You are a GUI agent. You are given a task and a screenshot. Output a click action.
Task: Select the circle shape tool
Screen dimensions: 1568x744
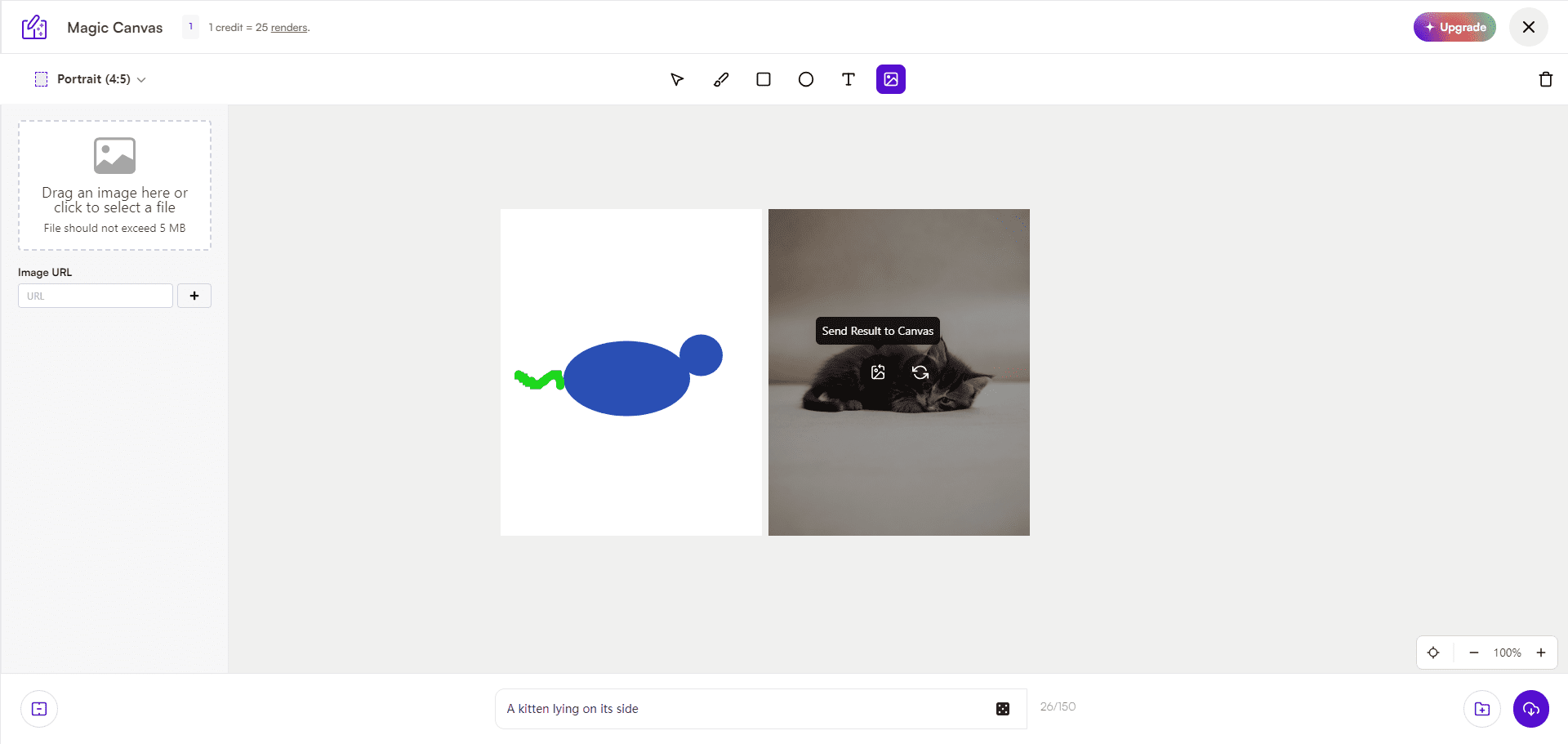coord(806,79)
